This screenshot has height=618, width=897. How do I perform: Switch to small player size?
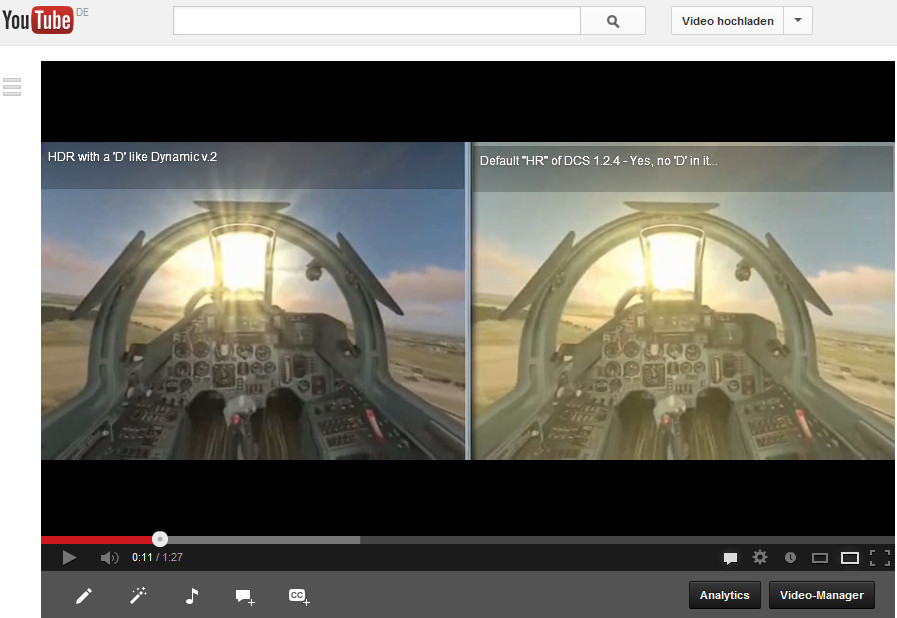tap(820, 558)
